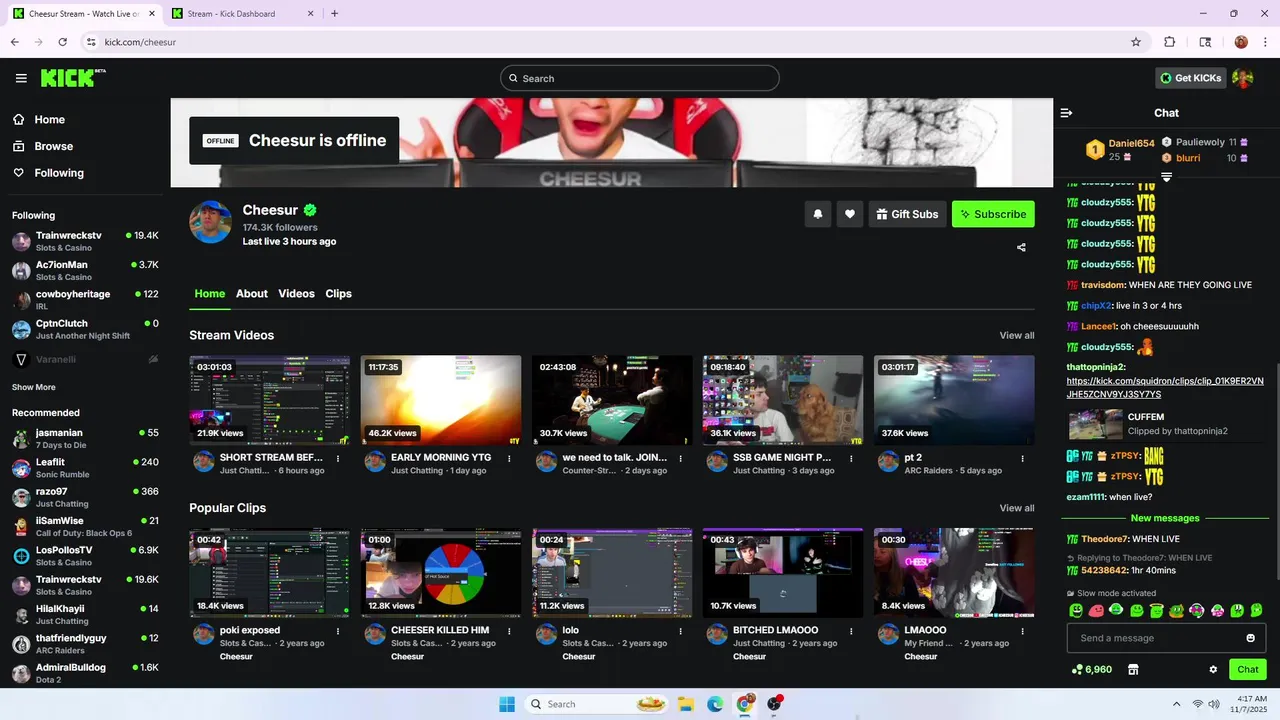Click Daniel654 top gifter in chat
Viewport: 1280px width, 720px height.
click(x=1120, y=150)
